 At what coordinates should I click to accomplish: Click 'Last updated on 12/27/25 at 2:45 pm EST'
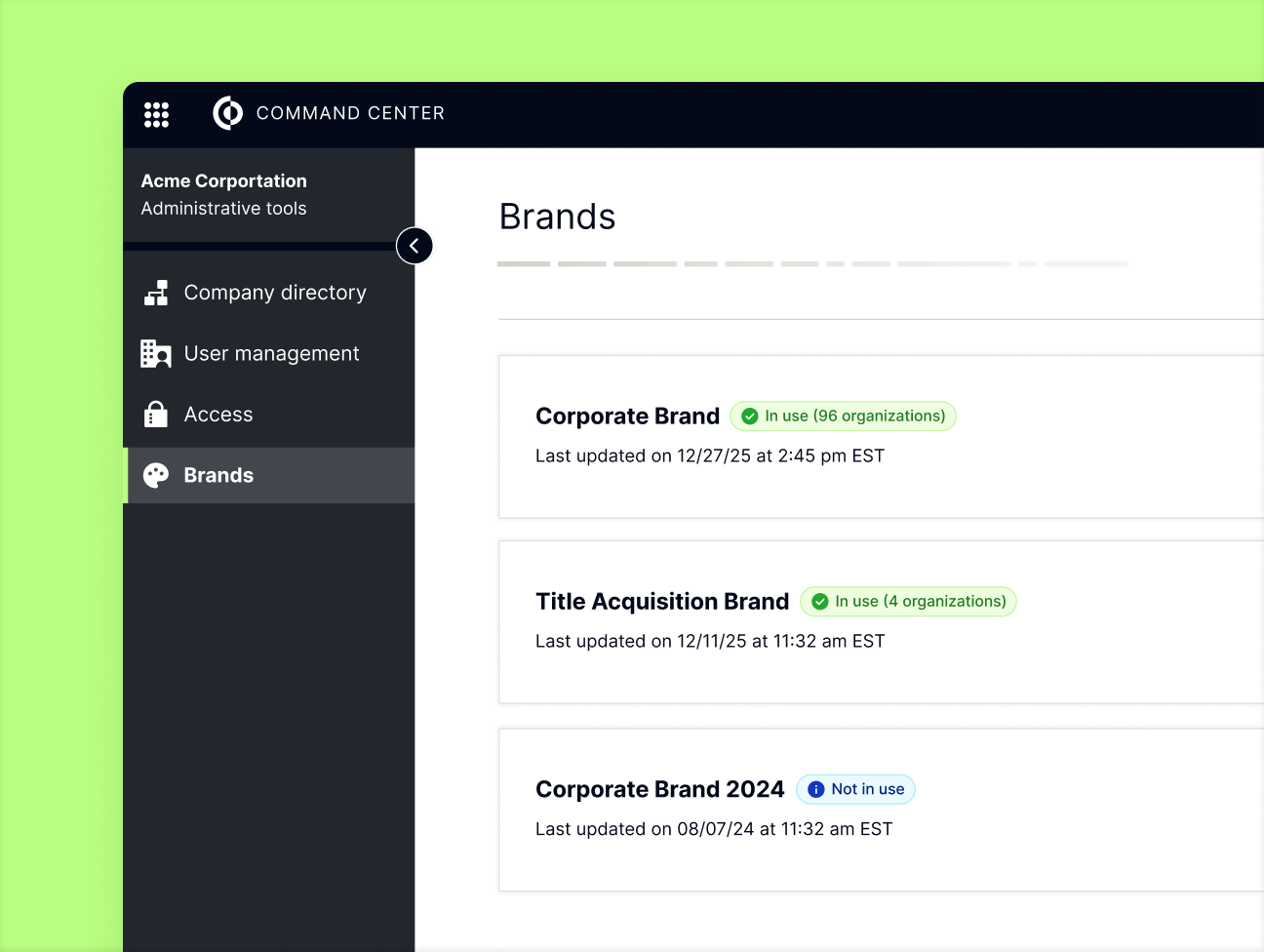710,456
